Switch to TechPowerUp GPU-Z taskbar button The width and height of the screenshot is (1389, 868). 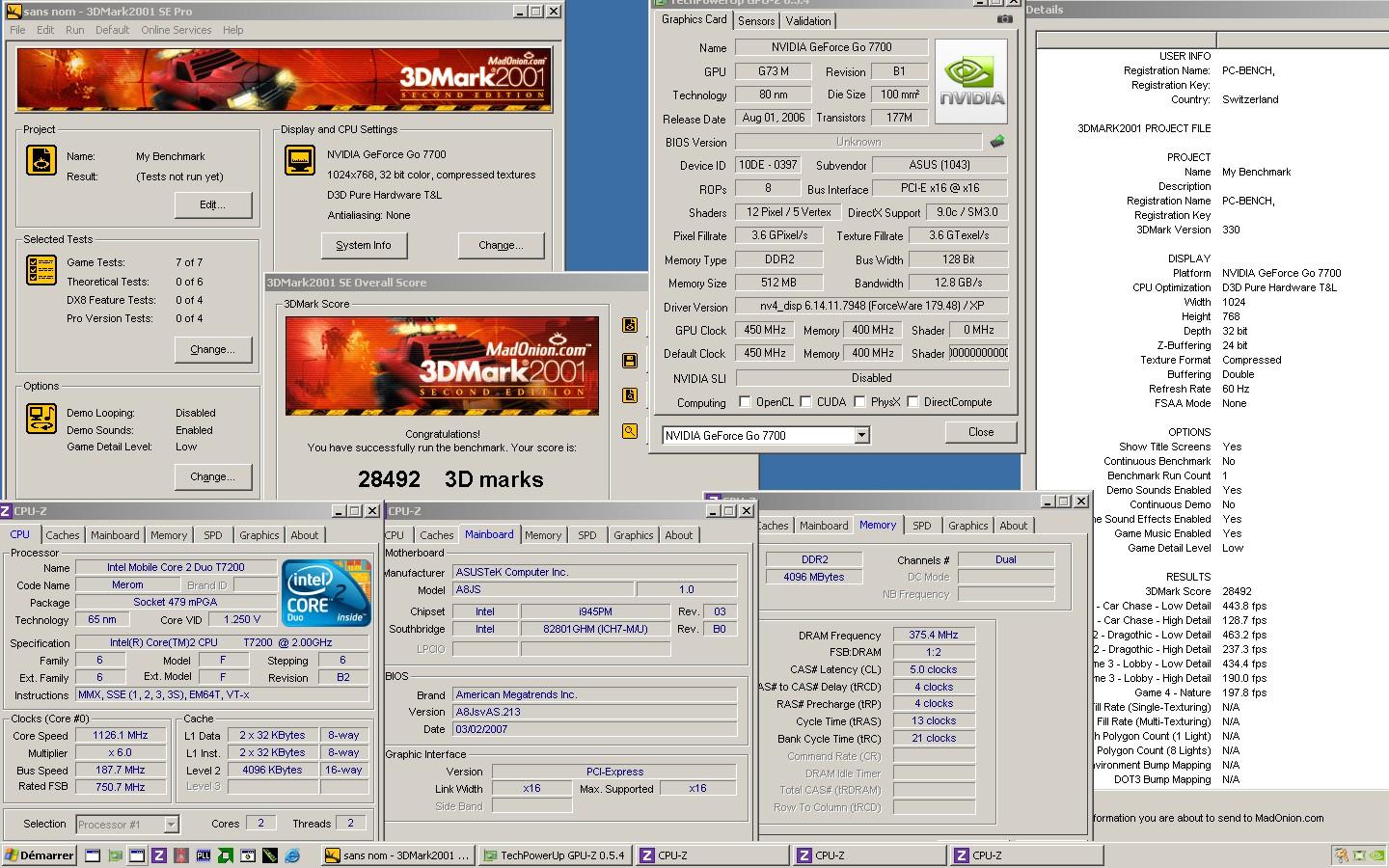coord(555,855)
